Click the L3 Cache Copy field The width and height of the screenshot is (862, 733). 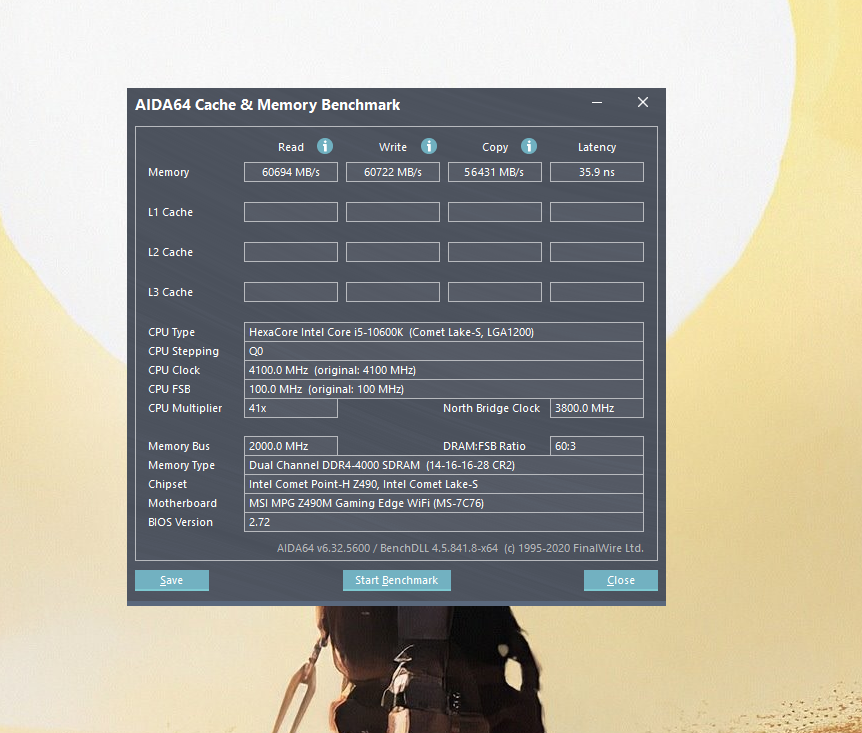[495, 292]
